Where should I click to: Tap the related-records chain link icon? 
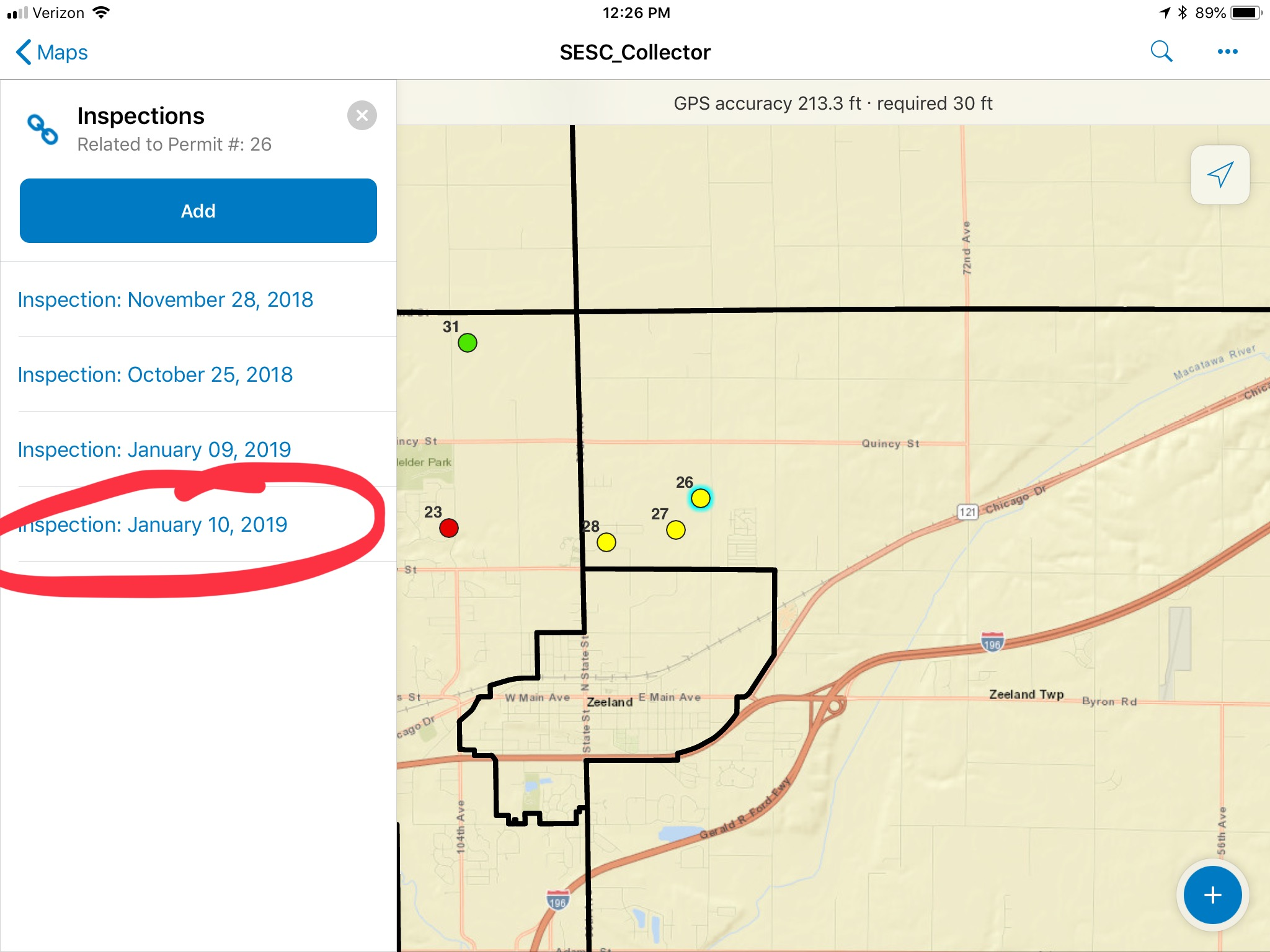(43, 130)
